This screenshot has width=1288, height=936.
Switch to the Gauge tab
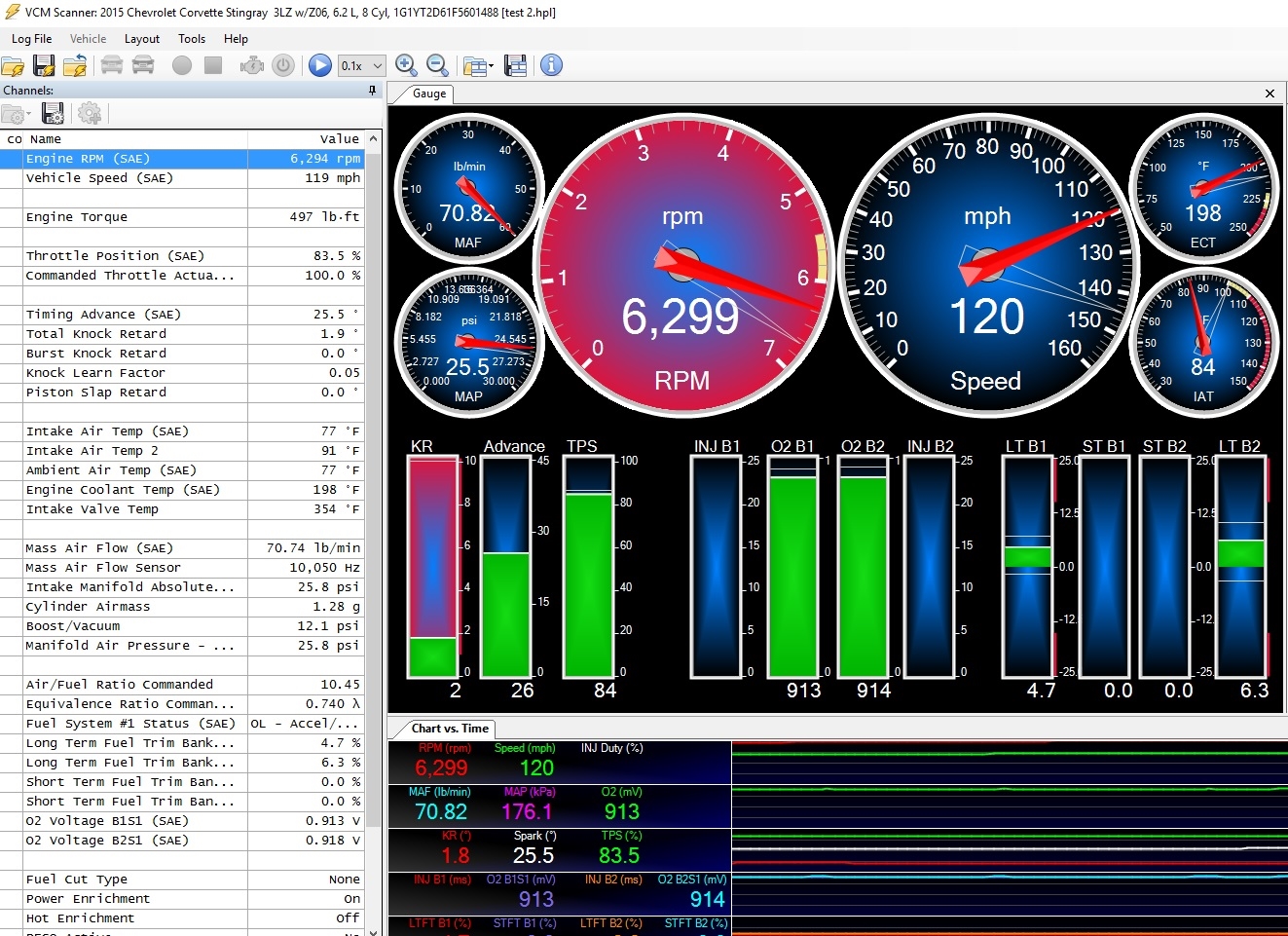[x=429, y=94]
